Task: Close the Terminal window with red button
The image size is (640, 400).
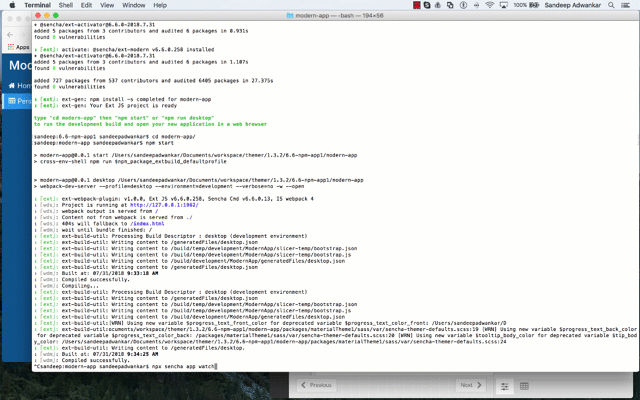Action: click(38, 16)
